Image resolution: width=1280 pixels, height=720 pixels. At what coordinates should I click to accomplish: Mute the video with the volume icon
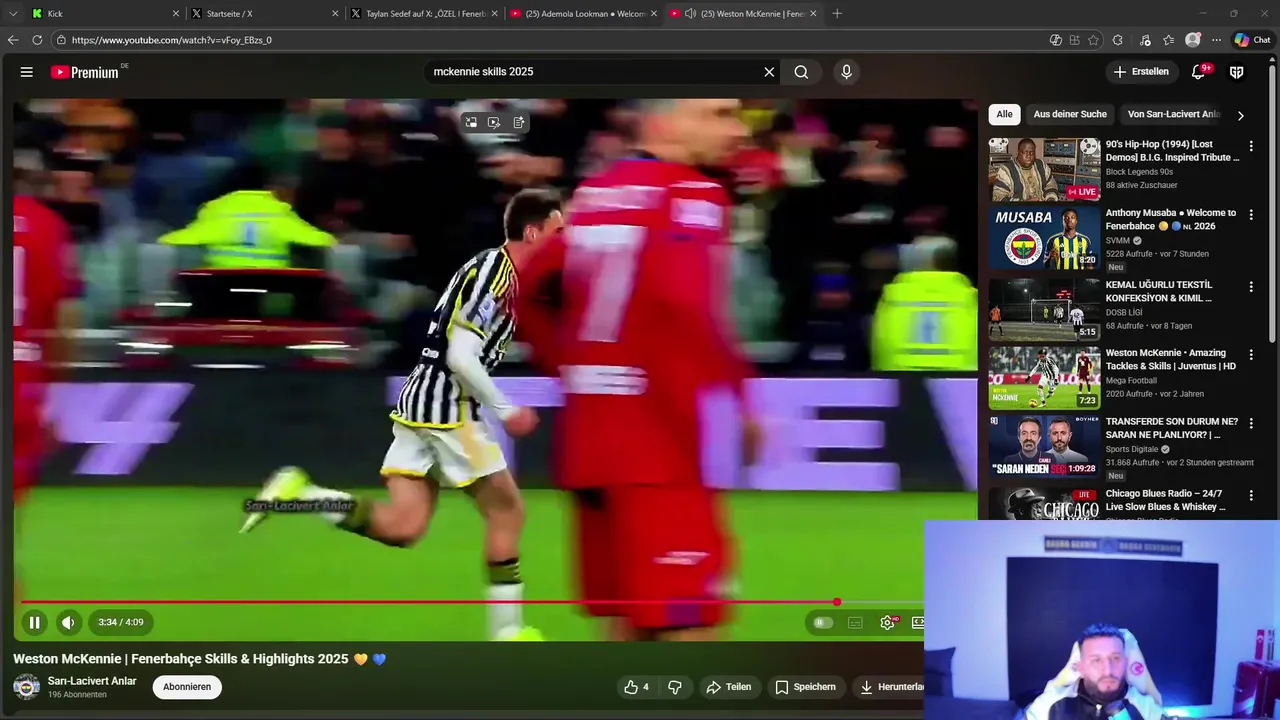coord(68,622)
